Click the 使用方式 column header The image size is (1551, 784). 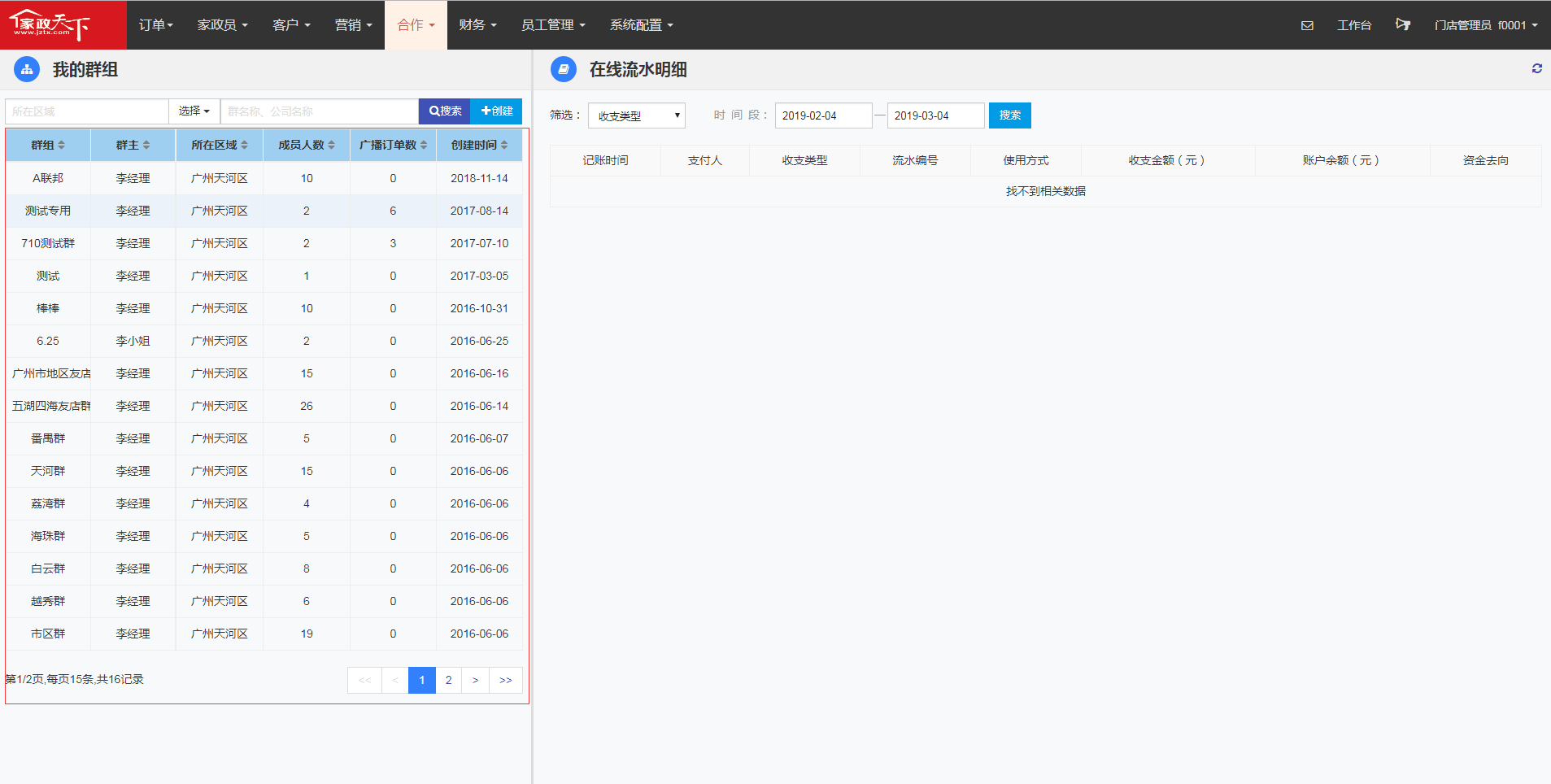(x=1026, y=160)
